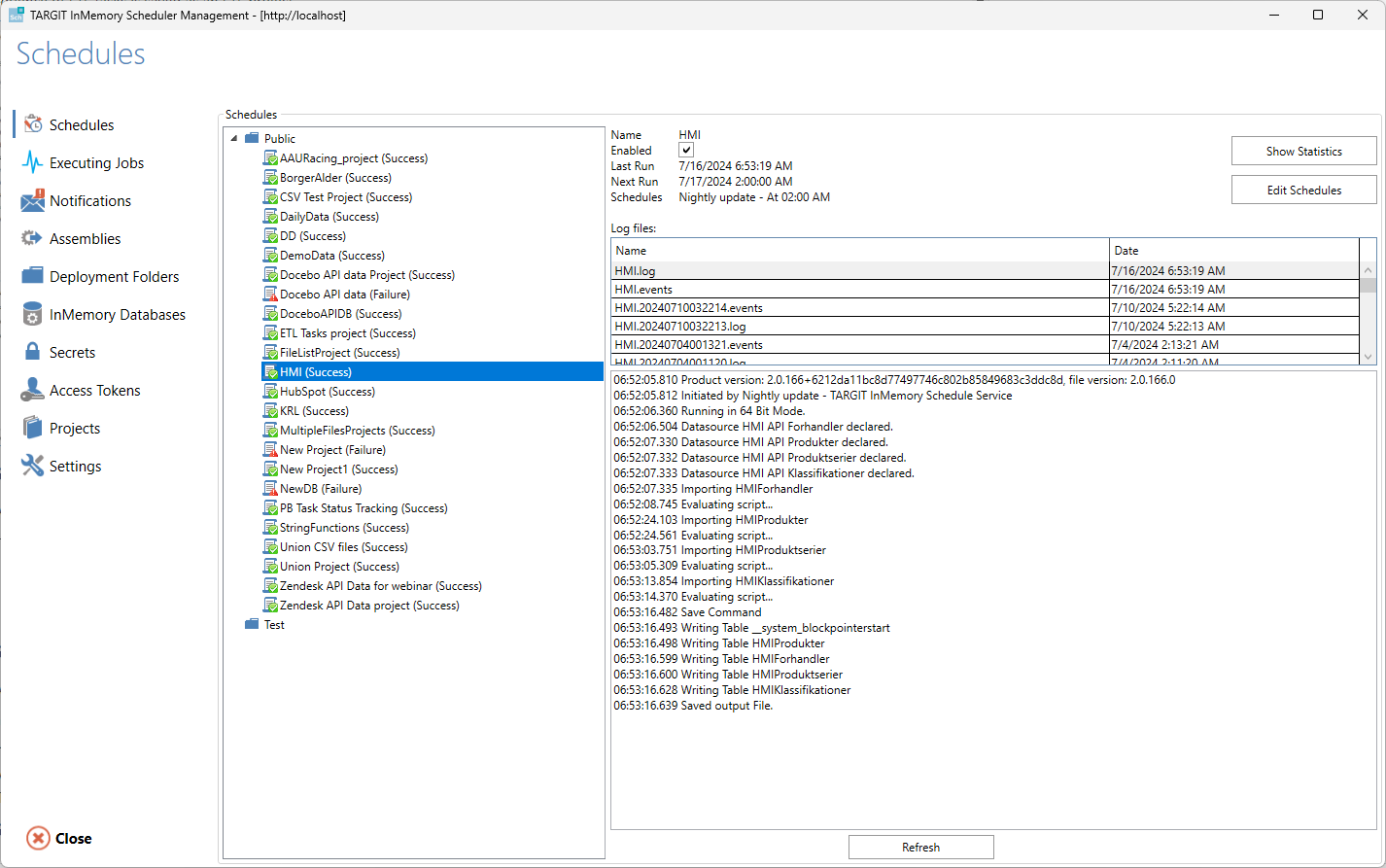Open Access Tokens key icon

[33, 390]
